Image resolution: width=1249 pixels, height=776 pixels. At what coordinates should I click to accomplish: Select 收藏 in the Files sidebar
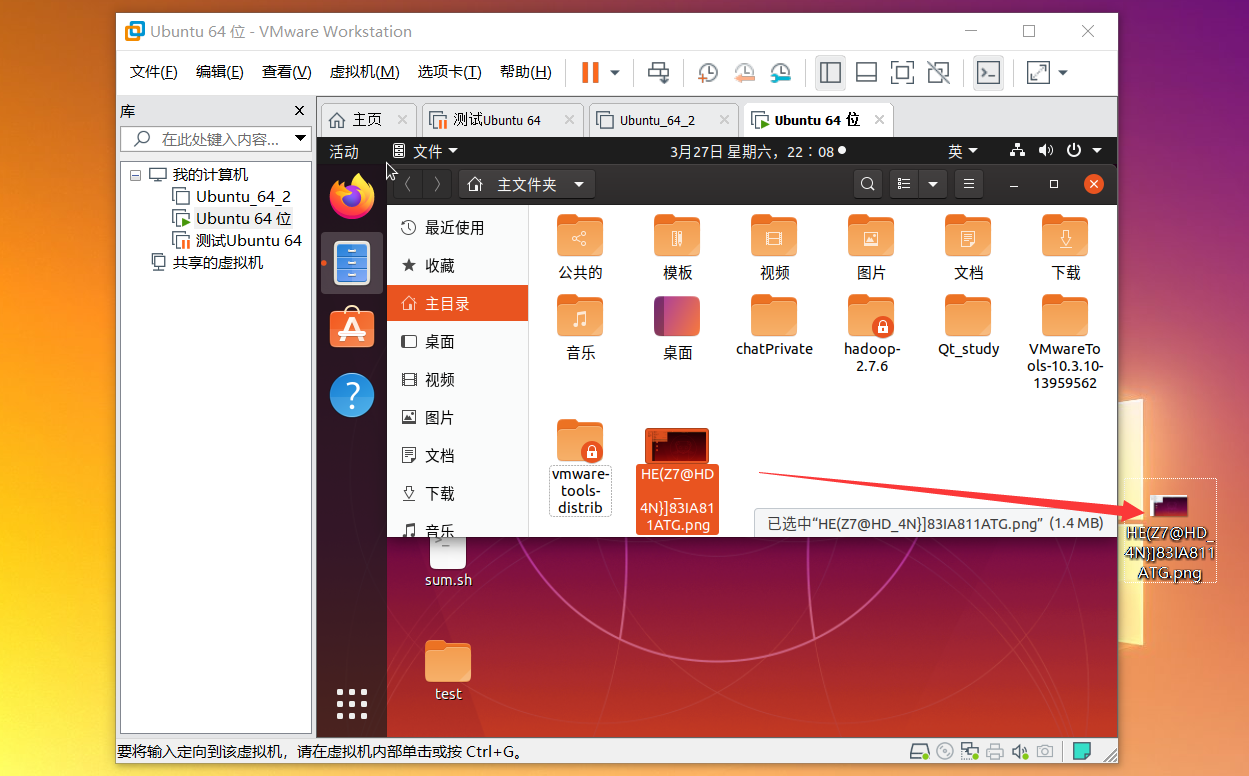(458, 266)
